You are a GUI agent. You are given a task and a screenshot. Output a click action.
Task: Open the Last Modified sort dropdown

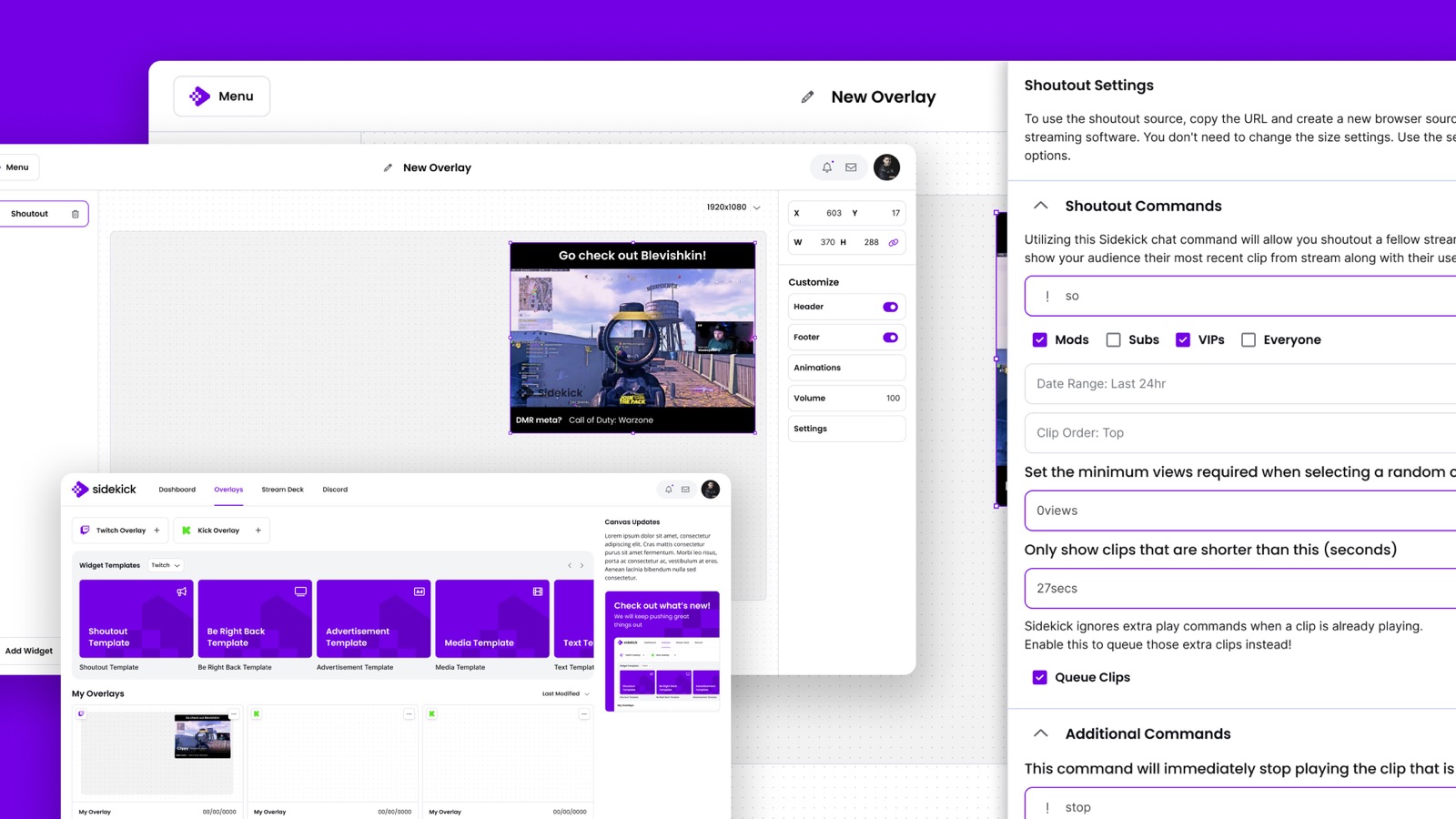coord(566,693)
